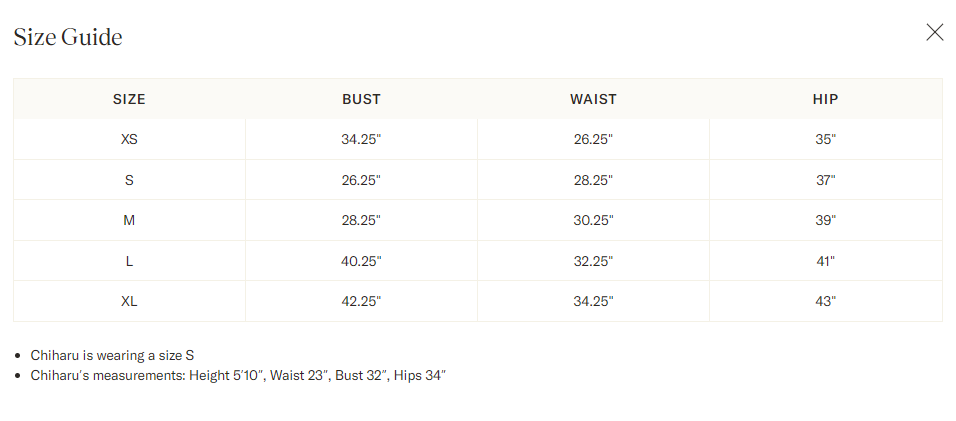Click the 'Chiharu is wearing a size S' note
This screenshot has width=956, height=421.
coord(112,355)
